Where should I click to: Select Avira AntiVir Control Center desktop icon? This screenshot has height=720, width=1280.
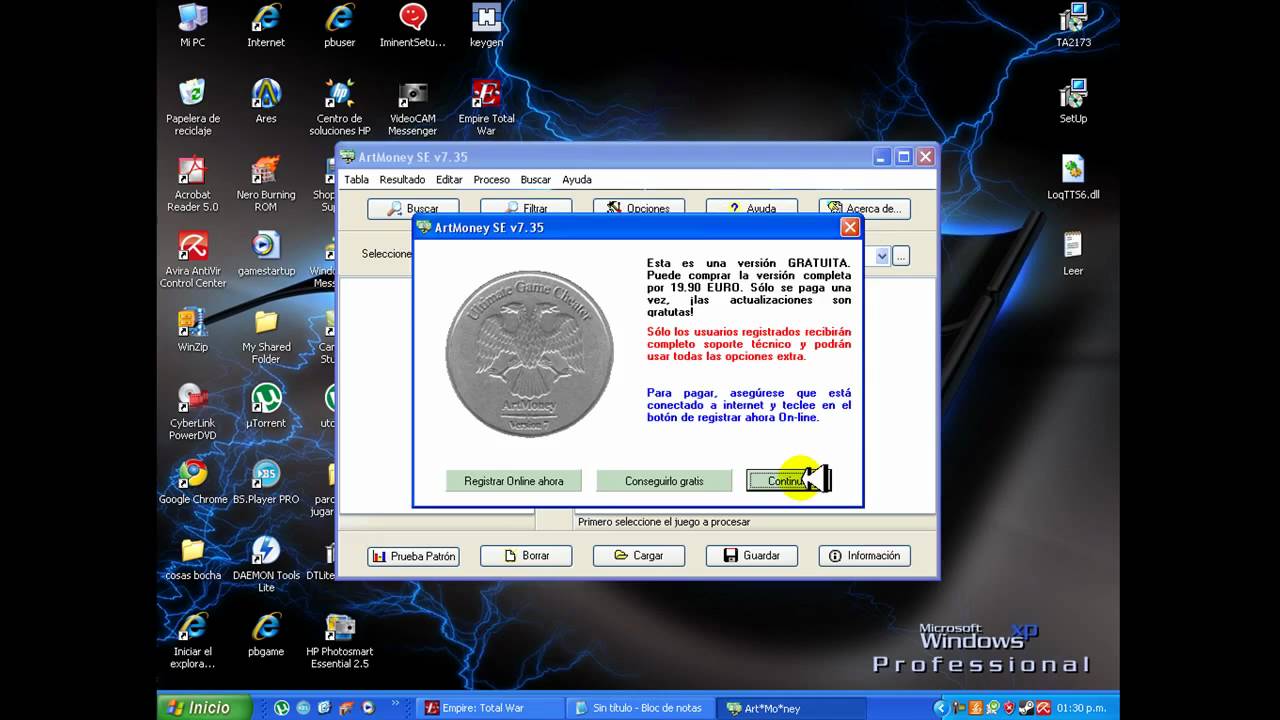(192, 260)
